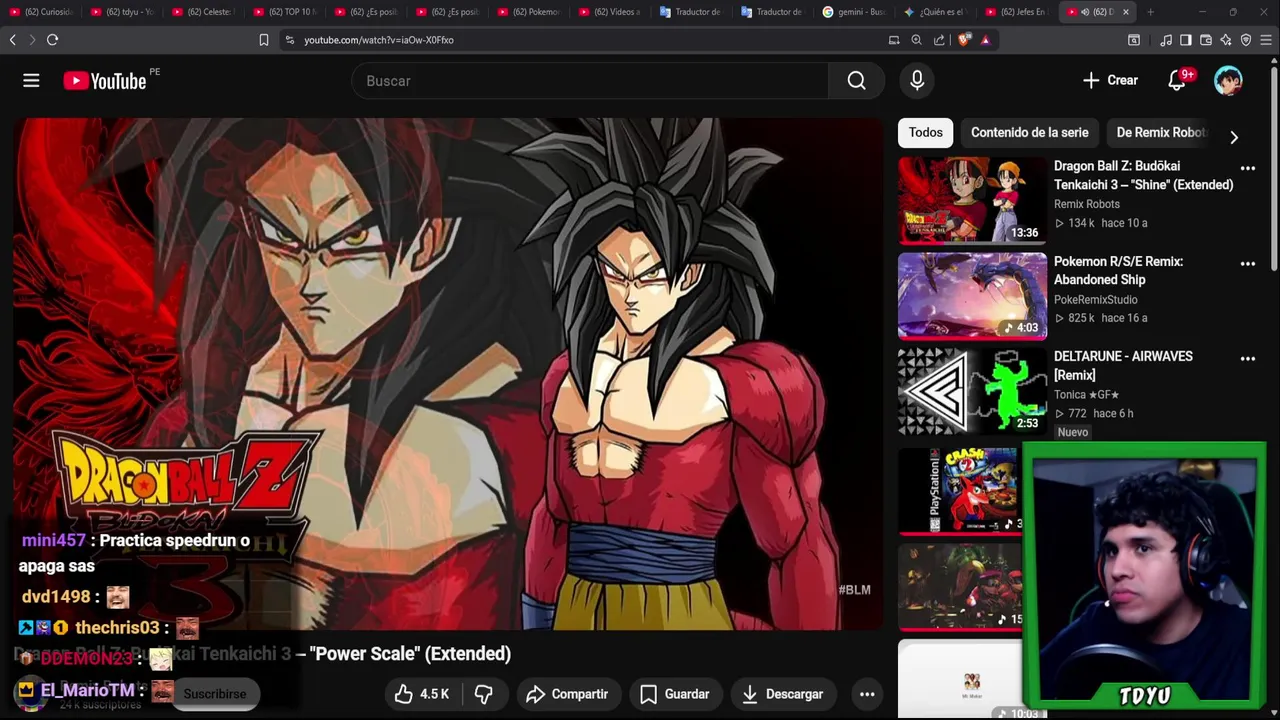Select the Contenido de la serie chip
Screen dimensions: 1280x720
tap(1029, 132)
